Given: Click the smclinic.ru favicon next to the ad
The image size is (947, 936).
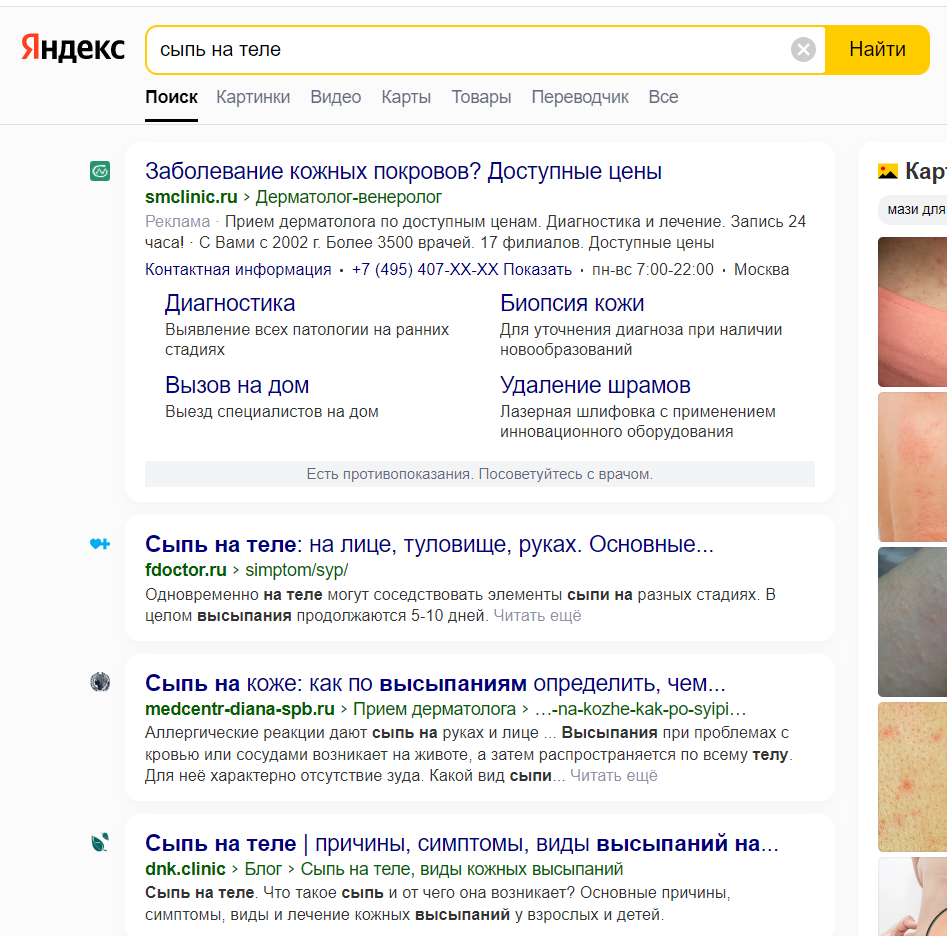Looking at the screenshot, I should (100, 171).
